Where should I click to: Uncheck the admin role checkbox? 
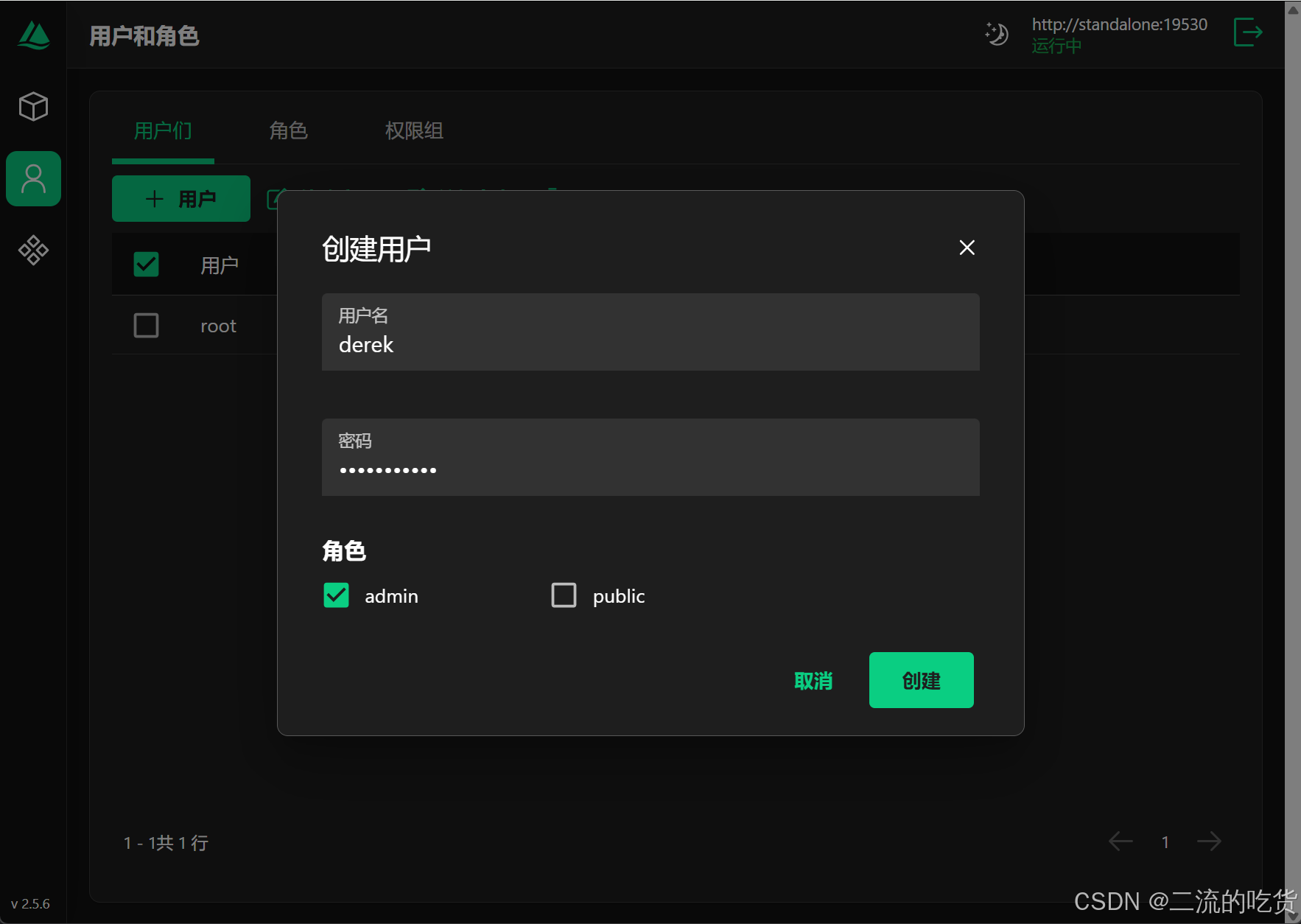tap(336, 595)
